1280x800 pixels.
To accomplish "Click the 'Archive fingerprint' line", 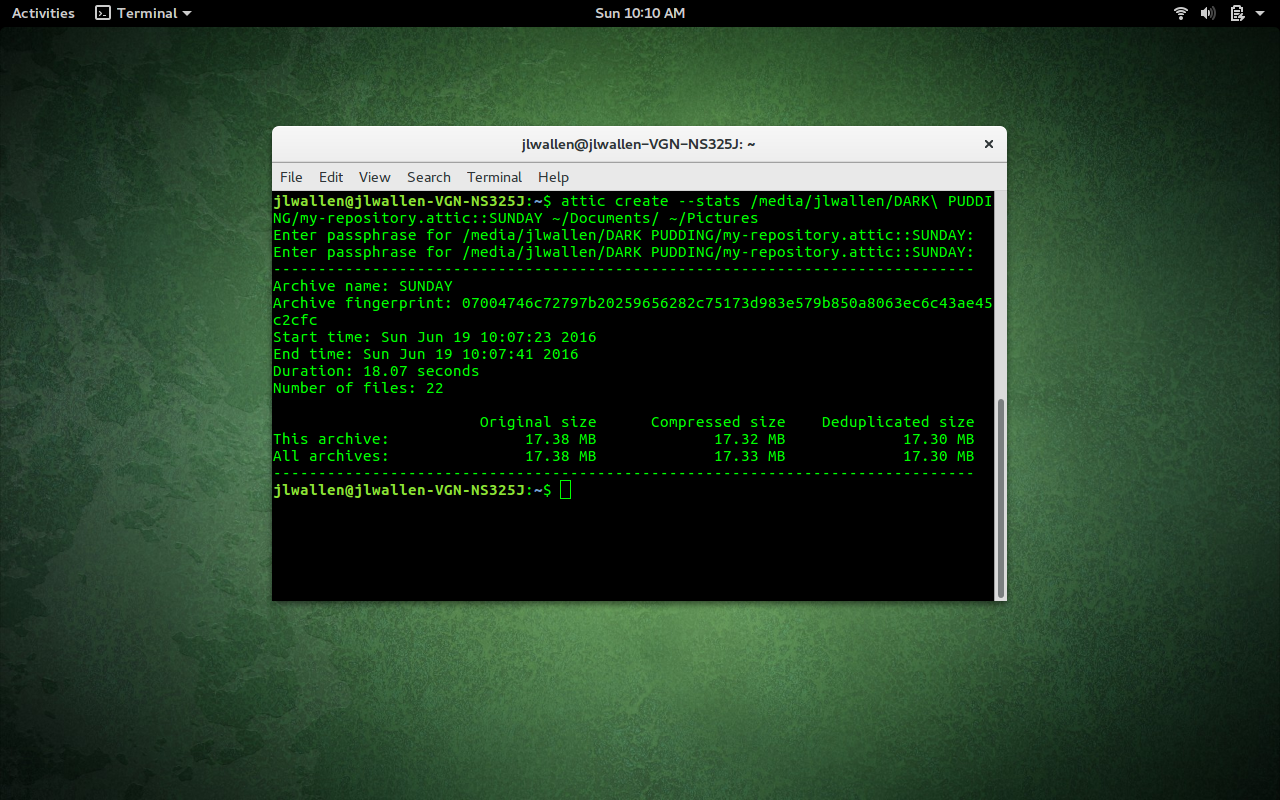I will tap(633, 303).
